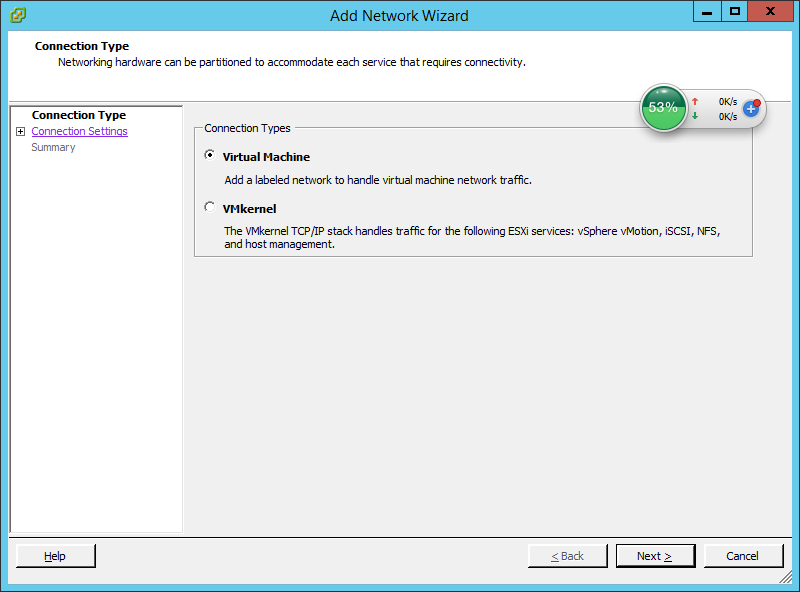Image resolution: width=800 pixels, height=592 pixels.
Task: Click the download speed 0K/s value
Action: coord(728,117)
